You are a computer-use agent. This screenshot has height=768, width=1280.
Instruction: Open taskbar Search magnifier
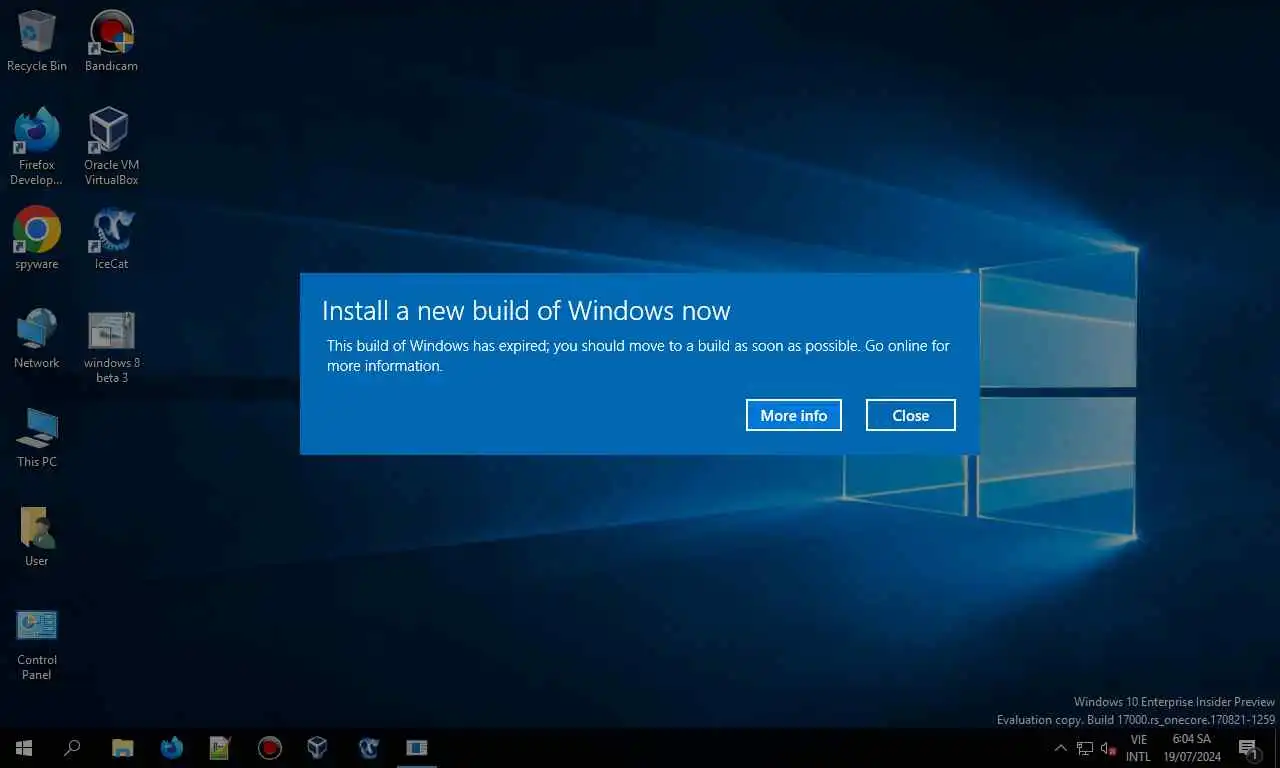pyautogui.click(x=72, y=747)
